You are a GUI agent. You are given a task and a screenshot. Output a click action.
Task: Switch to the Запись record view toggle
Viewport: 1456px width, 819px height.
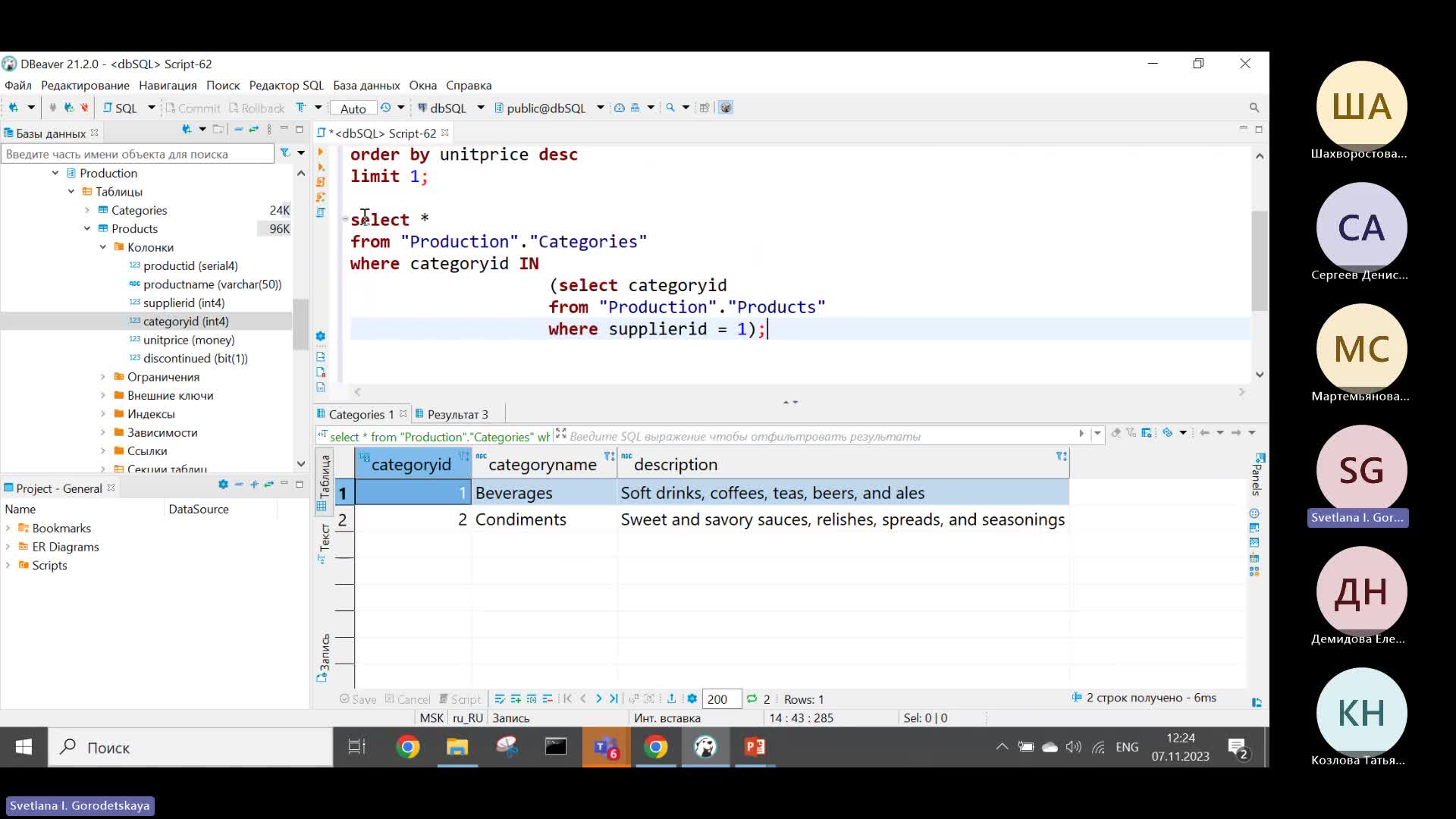[324, 657]
